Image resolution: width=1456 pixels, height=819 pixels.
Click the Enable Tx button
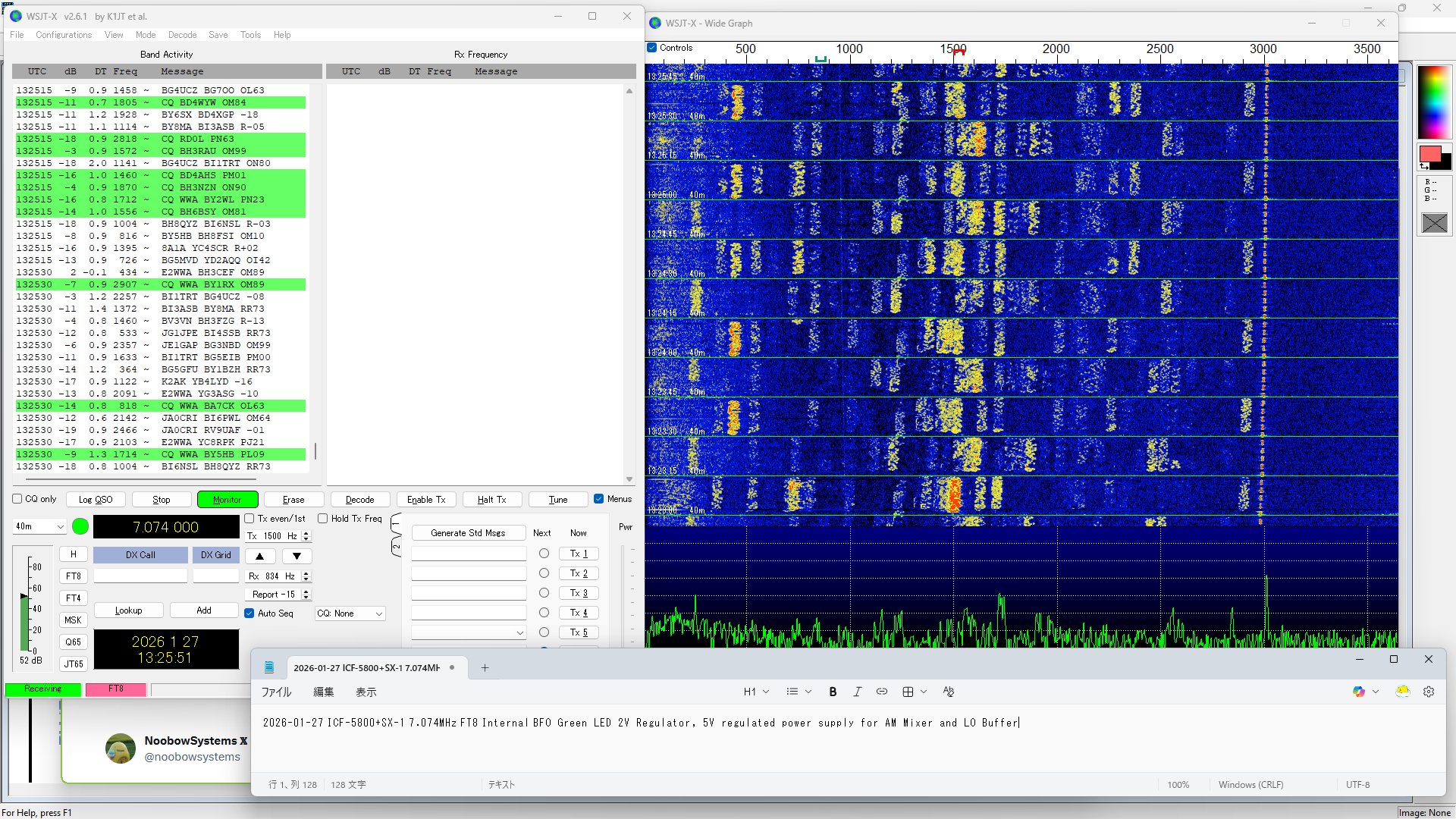coord(426,500)
